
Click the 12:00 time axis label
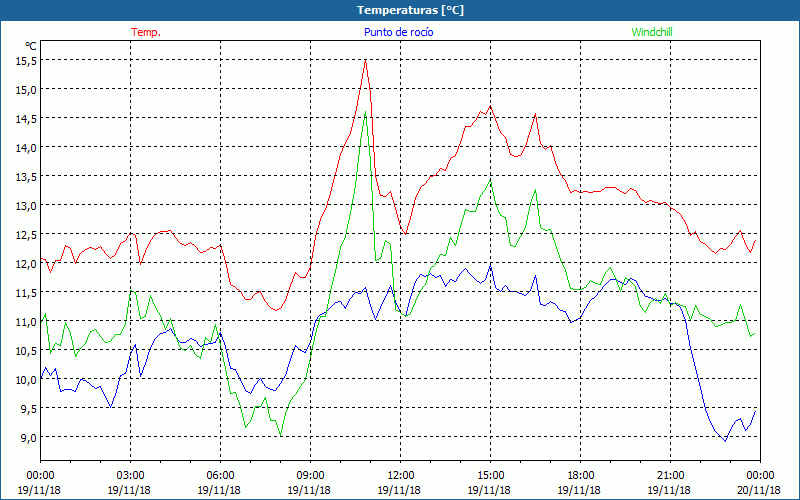(401, 475)
